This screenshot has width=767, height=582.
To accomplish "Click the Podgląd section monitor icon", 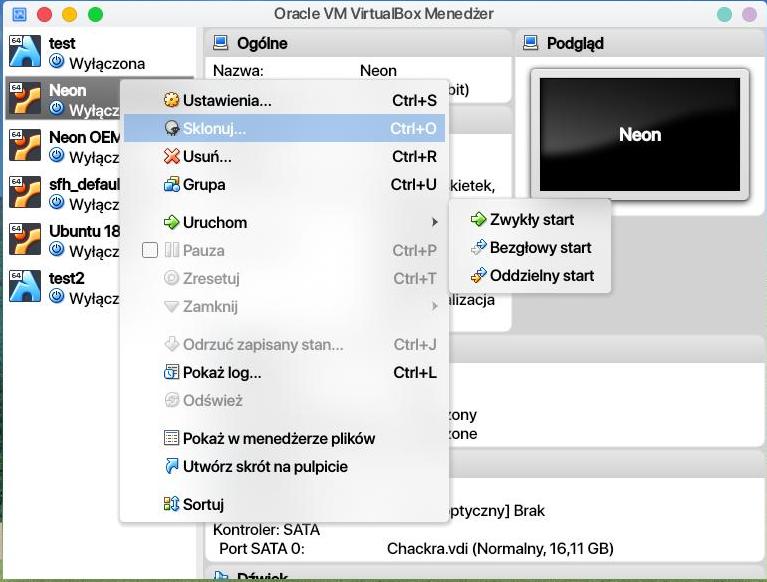I will 531,43.
